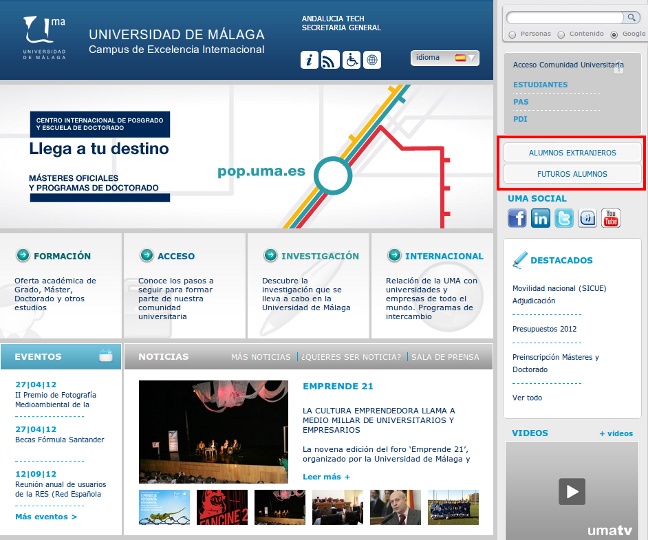
Task: Select the Google search radio button
Action: (x=614, y=35)
